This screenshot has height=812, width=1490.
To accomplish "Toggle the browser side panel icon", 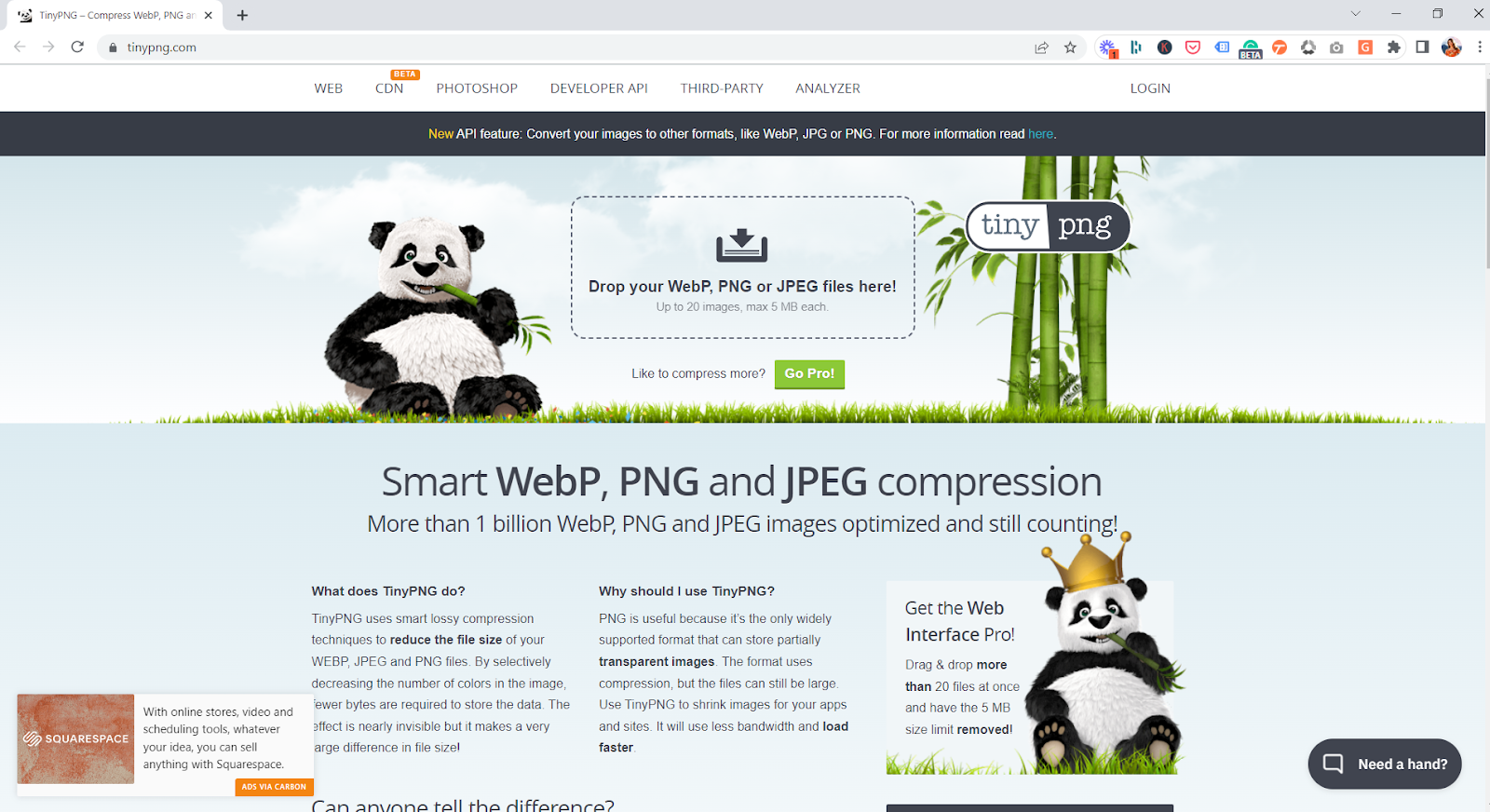I will point(1422,47).
